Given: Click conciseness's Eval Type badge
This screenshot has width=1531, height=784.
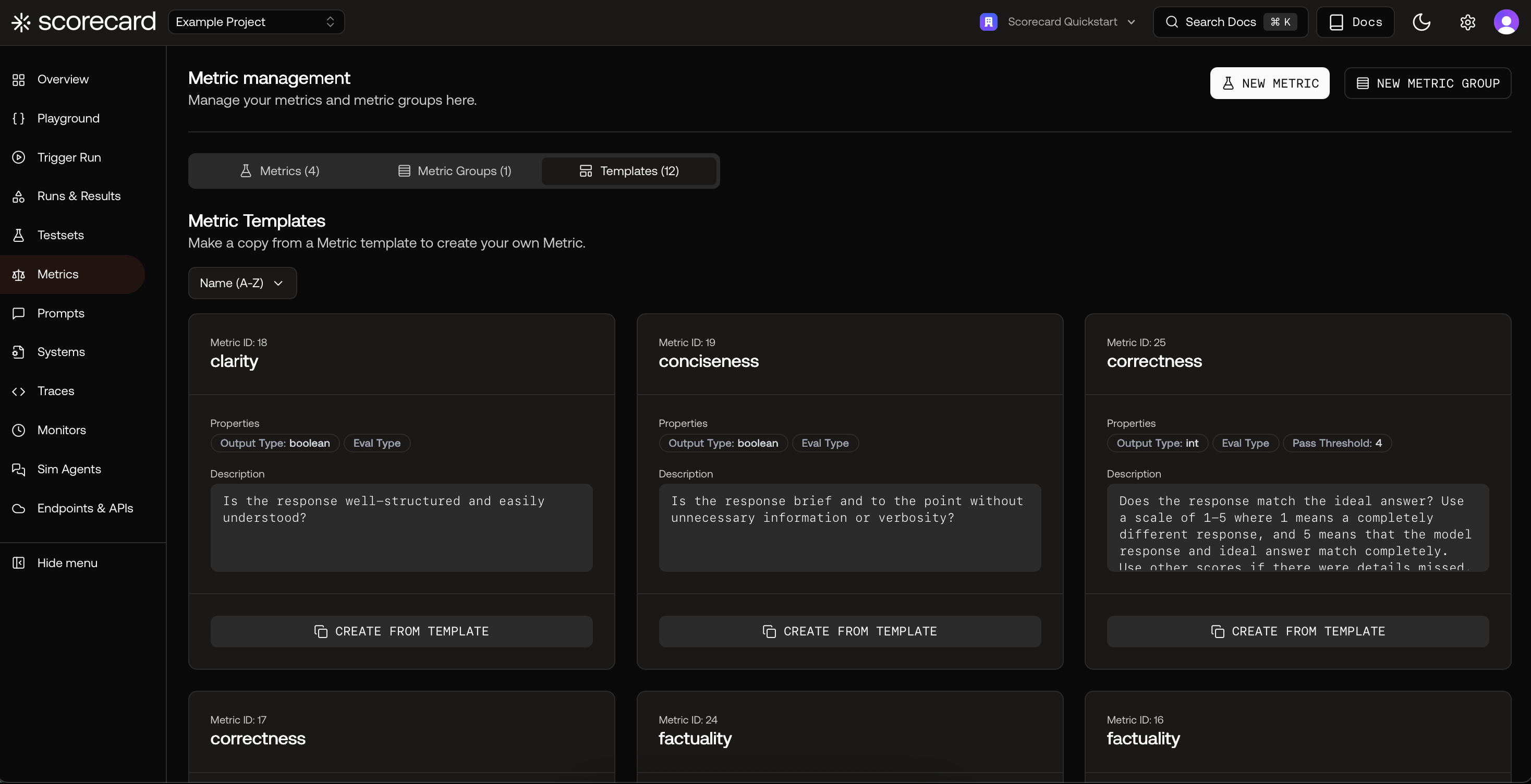Looking at the screenshot, I should [825, 443].
